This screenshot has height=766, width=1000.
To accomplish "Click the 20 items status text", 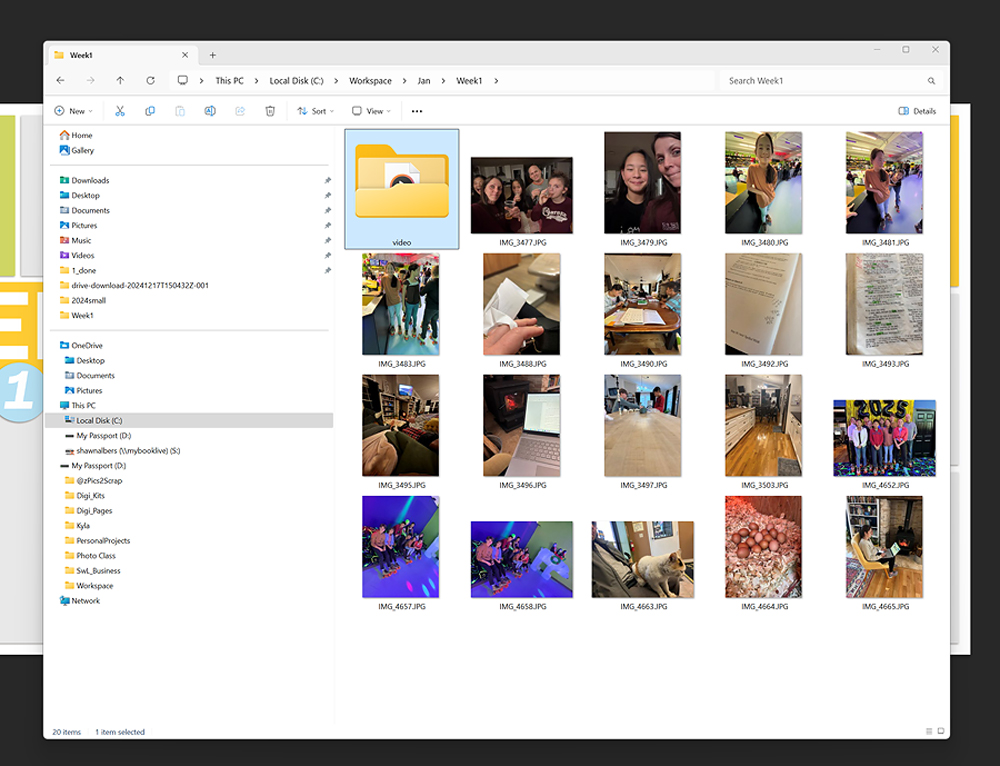I will [66, 732].
